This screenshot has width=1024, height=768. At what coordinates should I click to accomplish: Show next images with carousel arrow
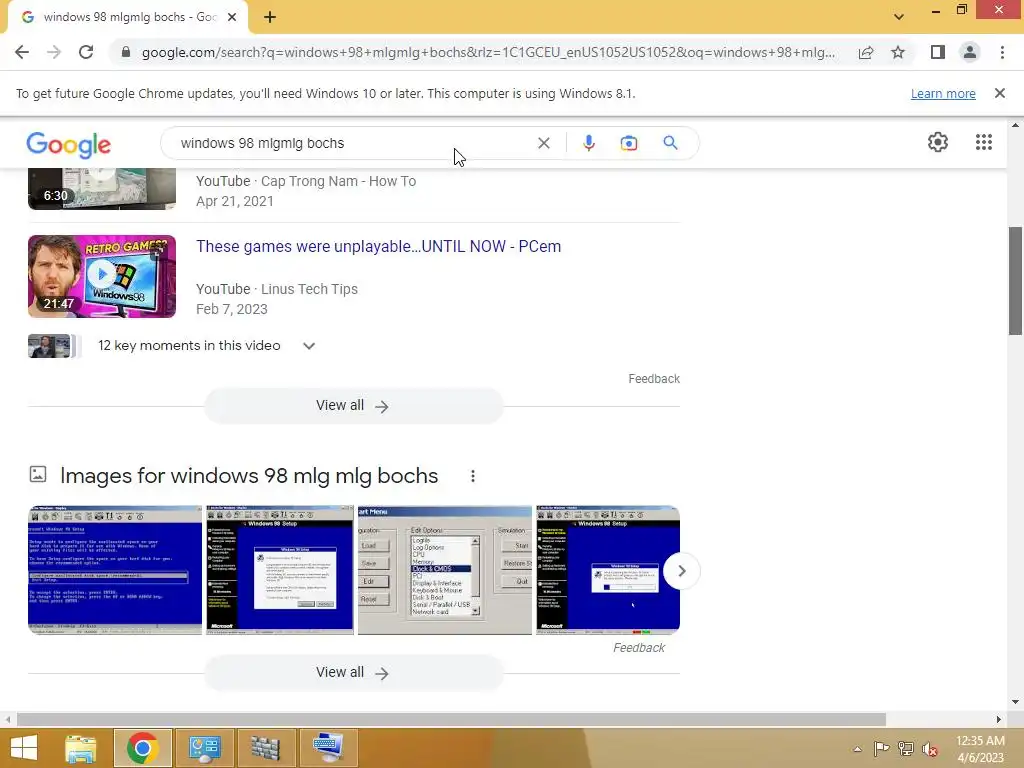[x=681, y=571]
